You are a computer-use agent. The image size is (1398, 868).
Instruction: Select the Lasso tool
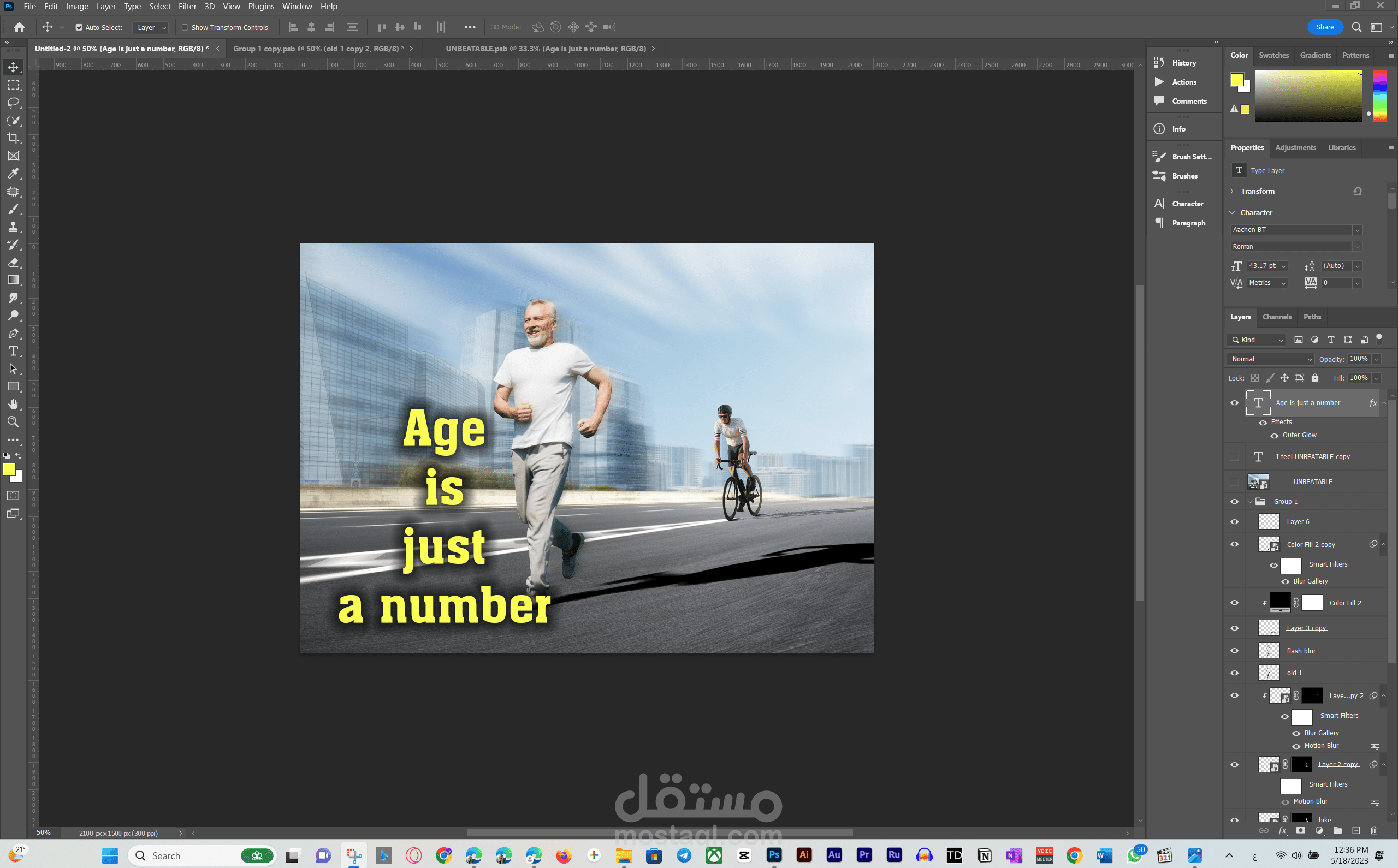13,103
